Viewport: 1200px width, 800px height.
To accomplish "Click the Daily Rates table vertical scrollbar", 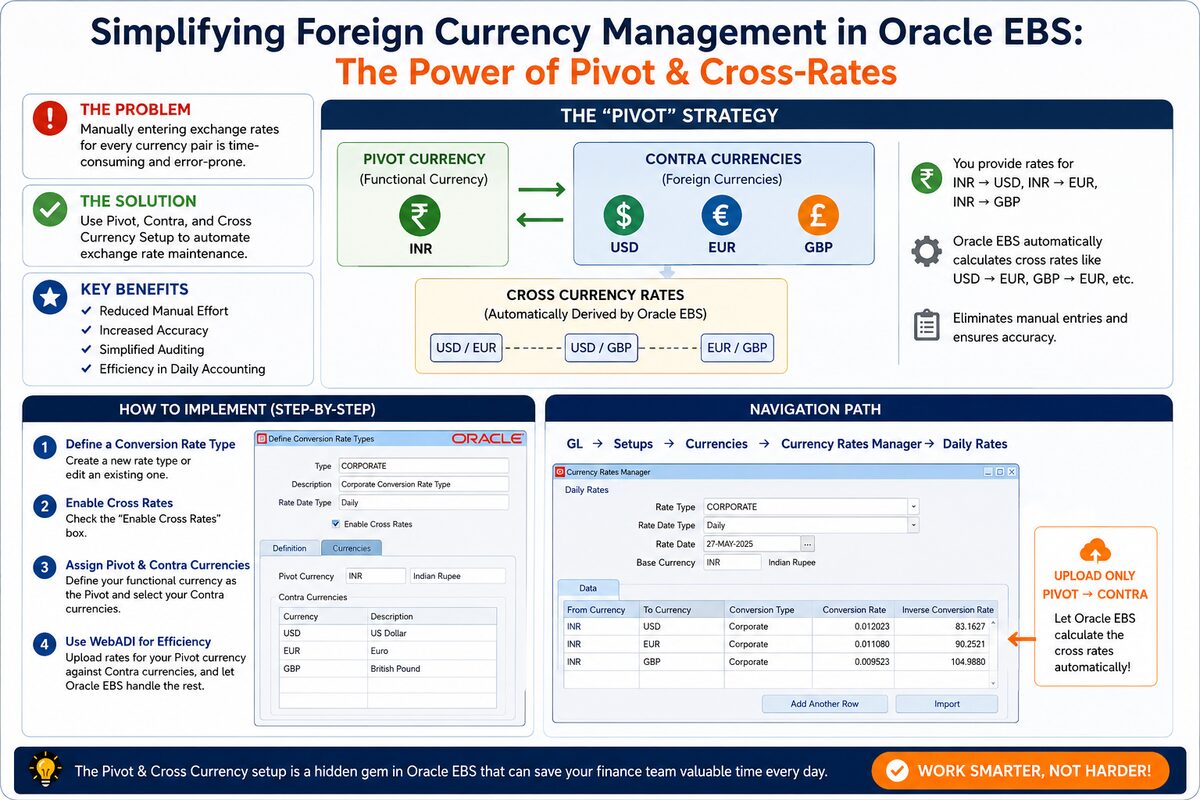I will coord(993,652).
